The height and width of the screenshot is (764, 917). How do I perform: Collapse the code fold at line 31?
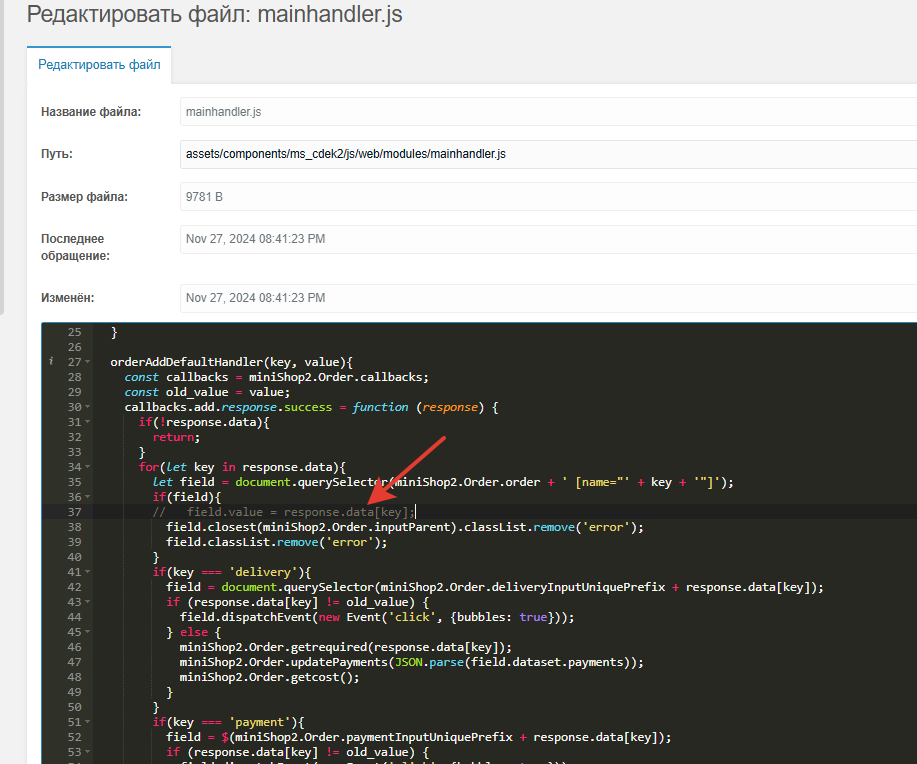[88, 422]
